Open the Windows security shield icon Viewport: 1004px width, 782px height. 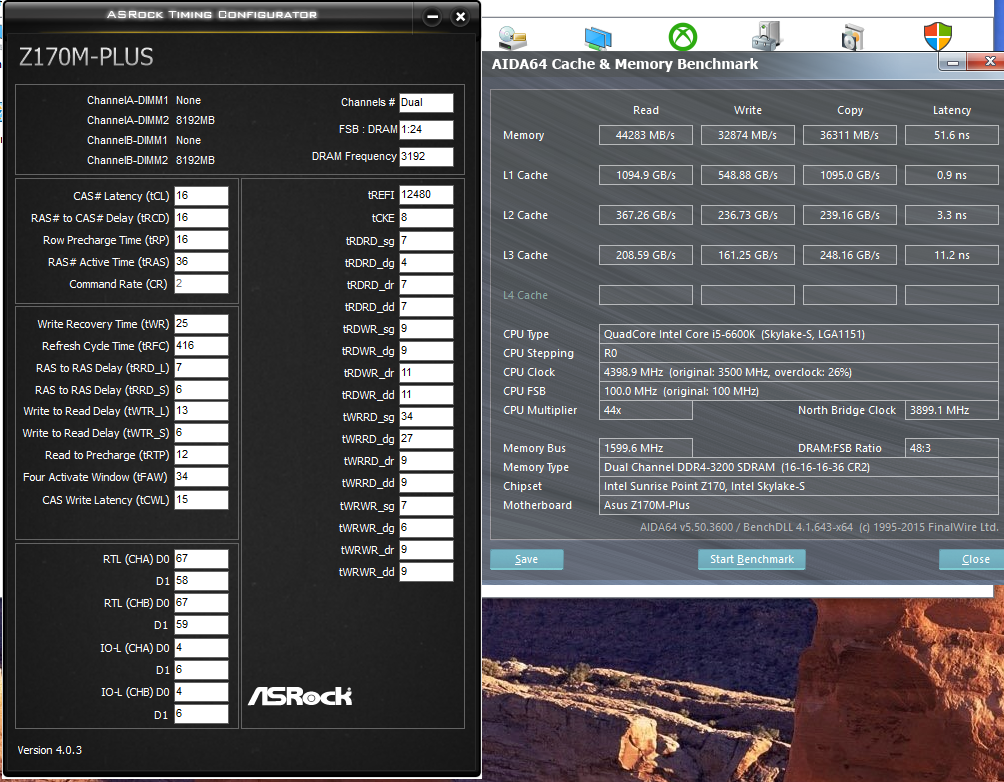[x=938, y=37]
